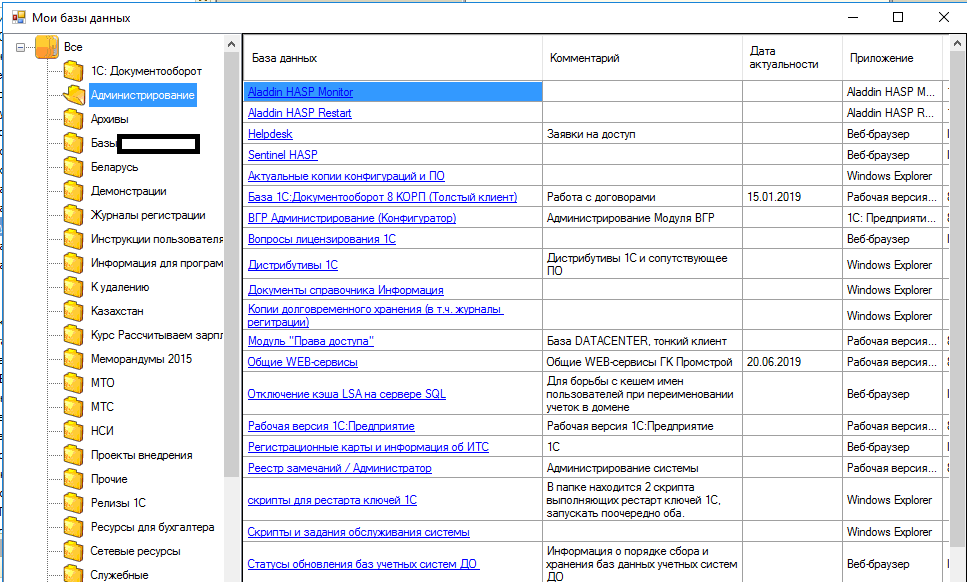The height and width of the screenshot is (582, 967).
Task: Click the folder icon beside Архивы
Action: tap(73, 119)
